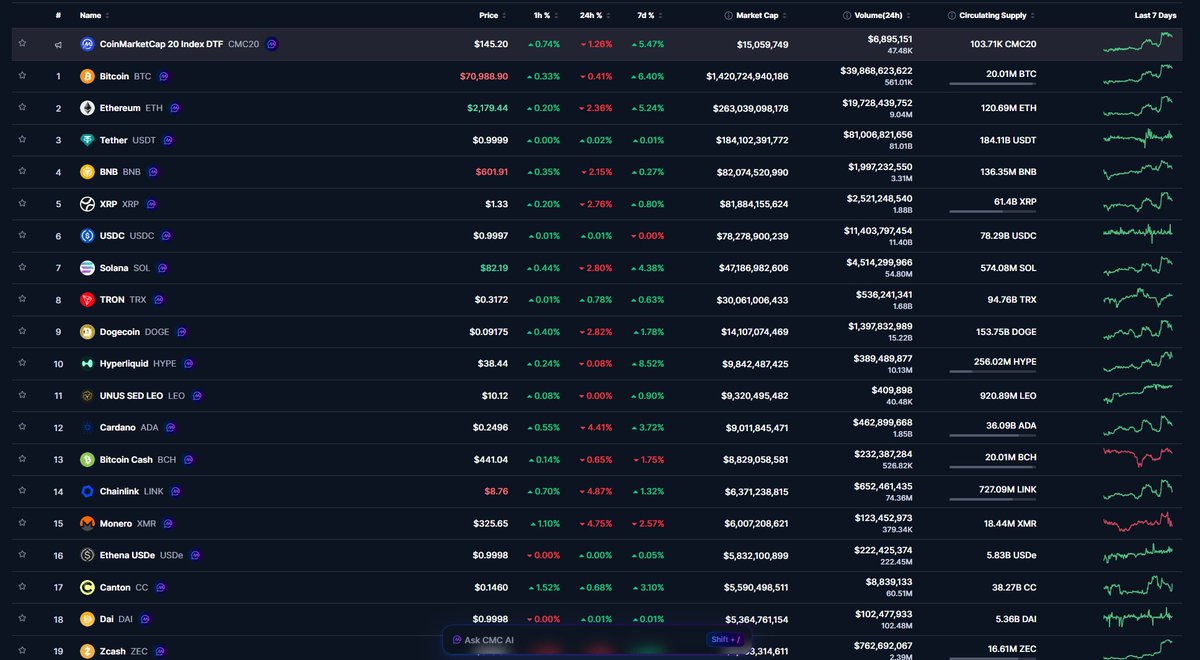Open the AI badge next to LEO symbol
The height and width of the screenshot is (660, 1200).
pos(197,396)
